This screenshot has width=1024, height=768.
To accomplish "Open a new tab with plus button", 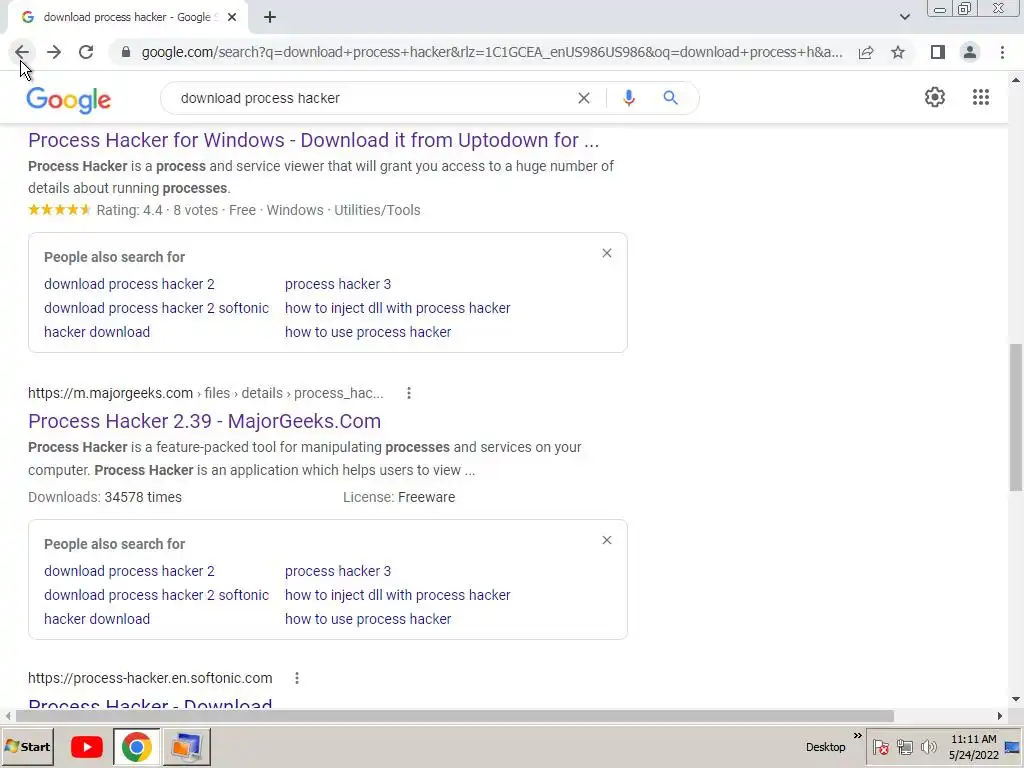I will coord(270,17).
